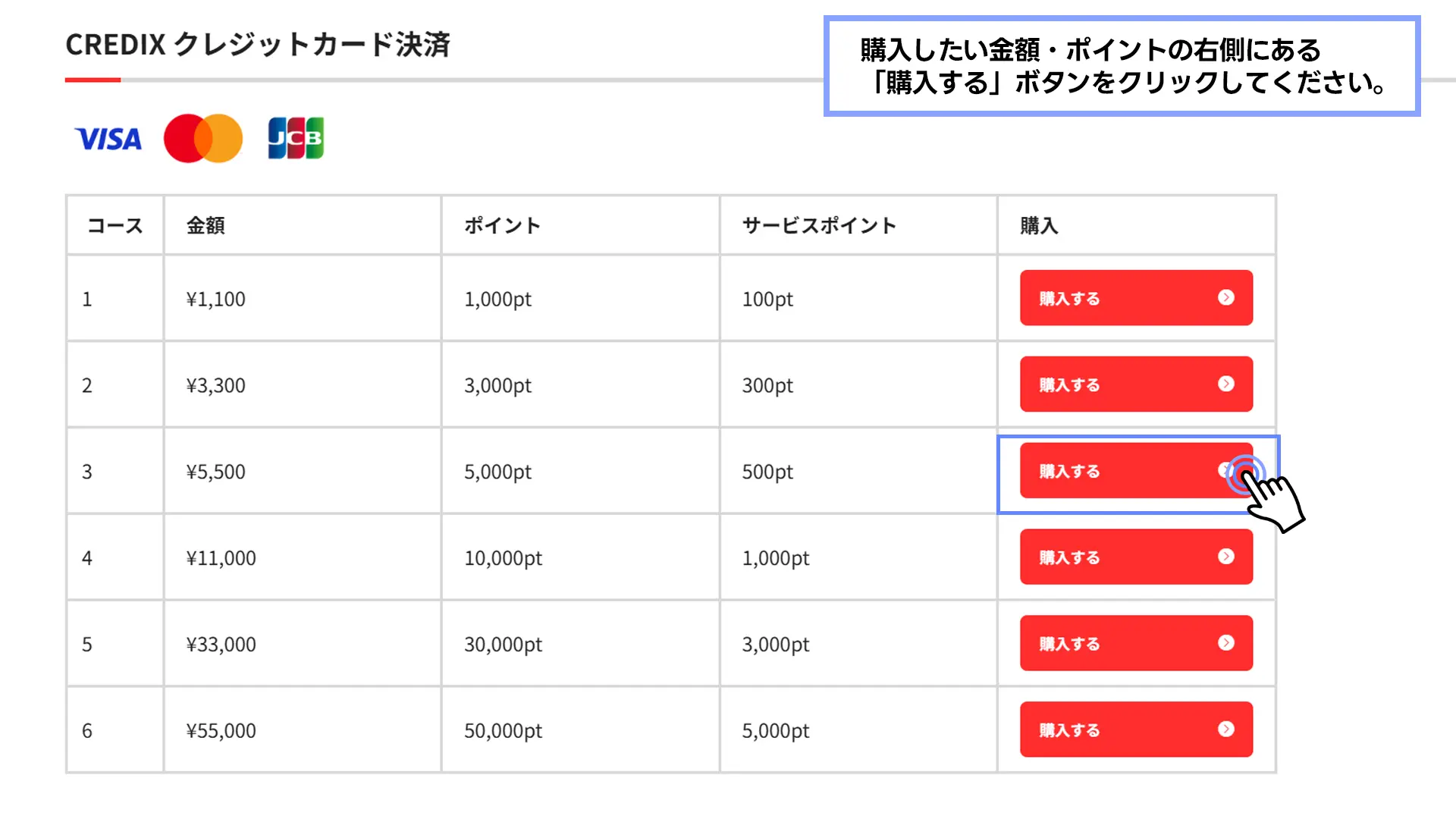
Task: Click the blue instruction callout box
Action: tap(1122, 66)
